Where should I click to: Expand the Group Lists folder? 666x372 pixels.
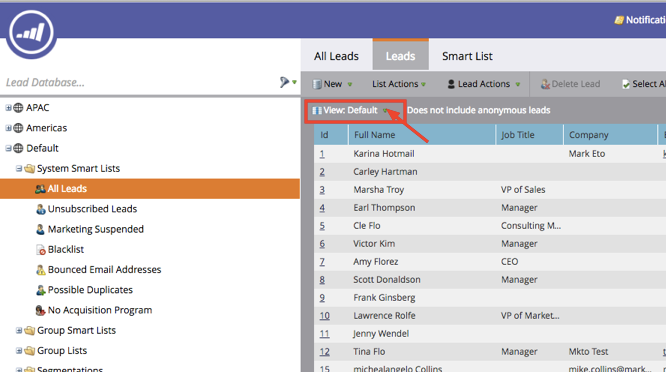click(19, 351)
